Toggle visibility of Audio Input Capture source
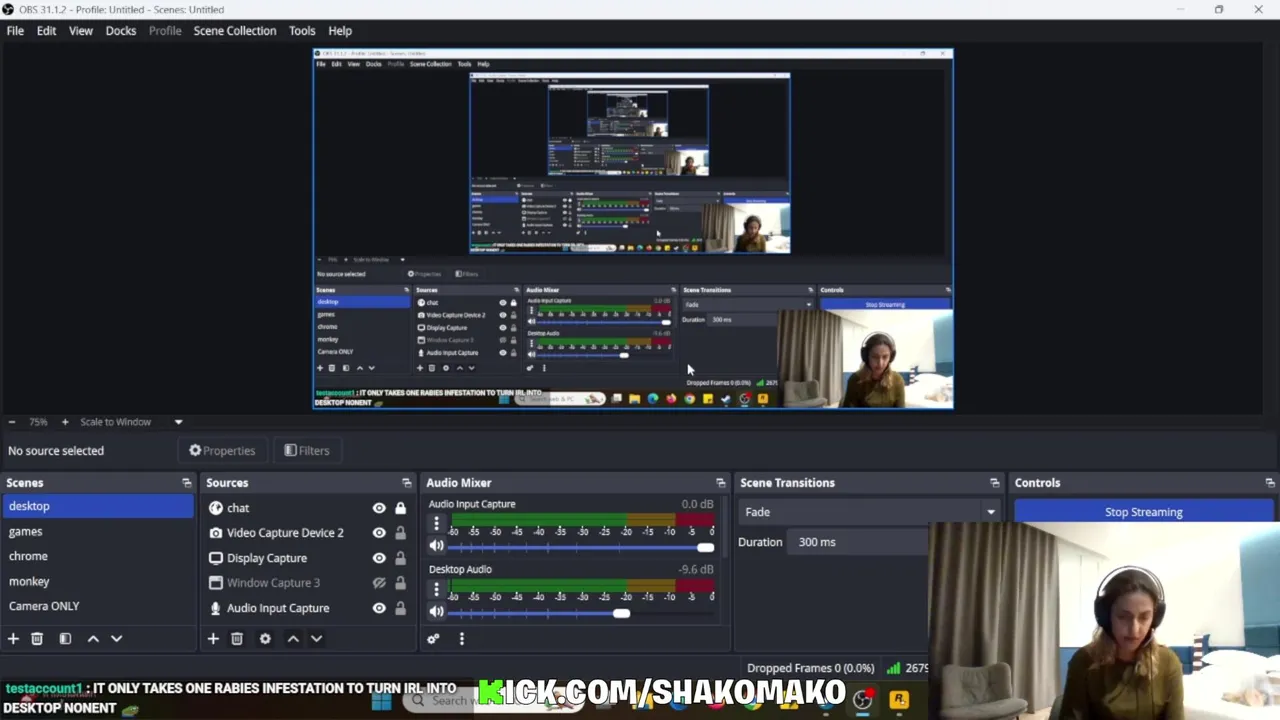Screen dimensions: 1280x720 (x=379, y=608)
